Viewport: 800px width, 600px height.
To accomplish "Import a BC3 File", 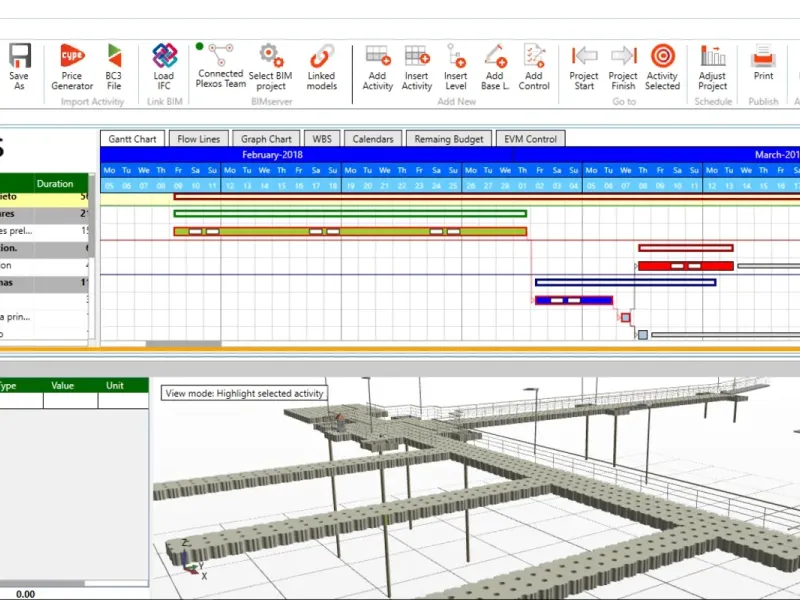I will pyautogui.click(x=114, y=66).
